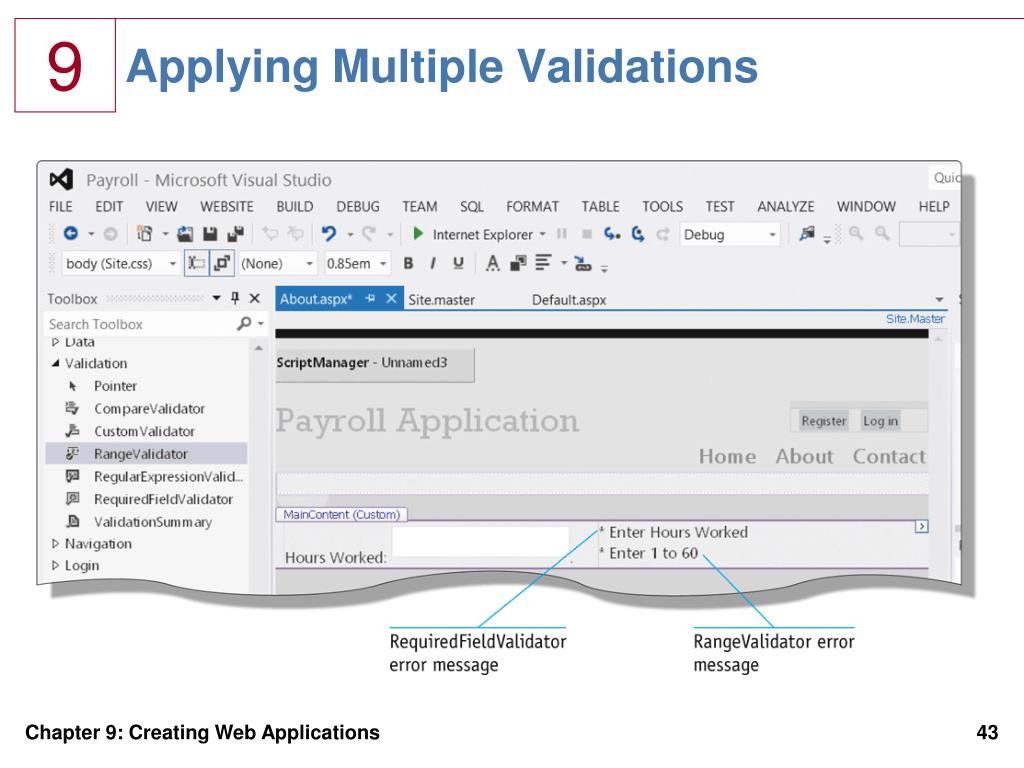The height and width of the screenshot is (768, 1024).
Task: Open the 0.85em font size dropdown
Action: 383,264
